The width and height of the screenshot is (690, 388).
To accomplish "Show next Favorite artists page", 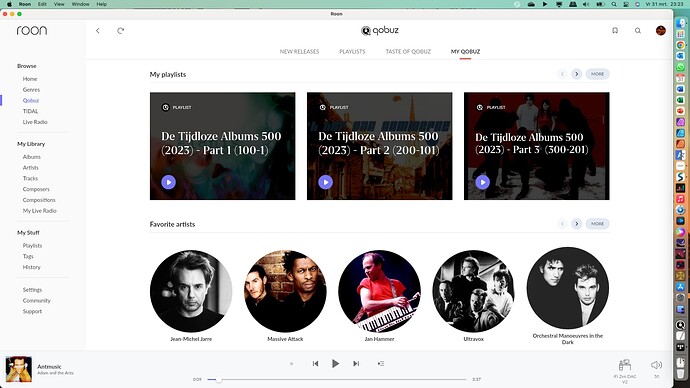I will tap(576, 224).
